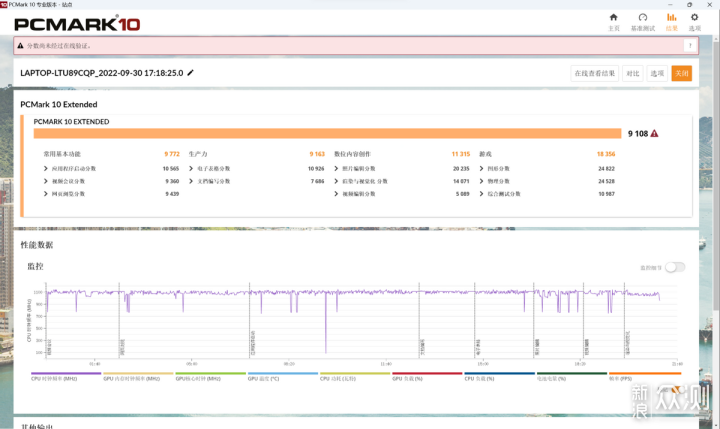
Task: Click the PCMark 10 Extended title
Action: tap(59, 104)
